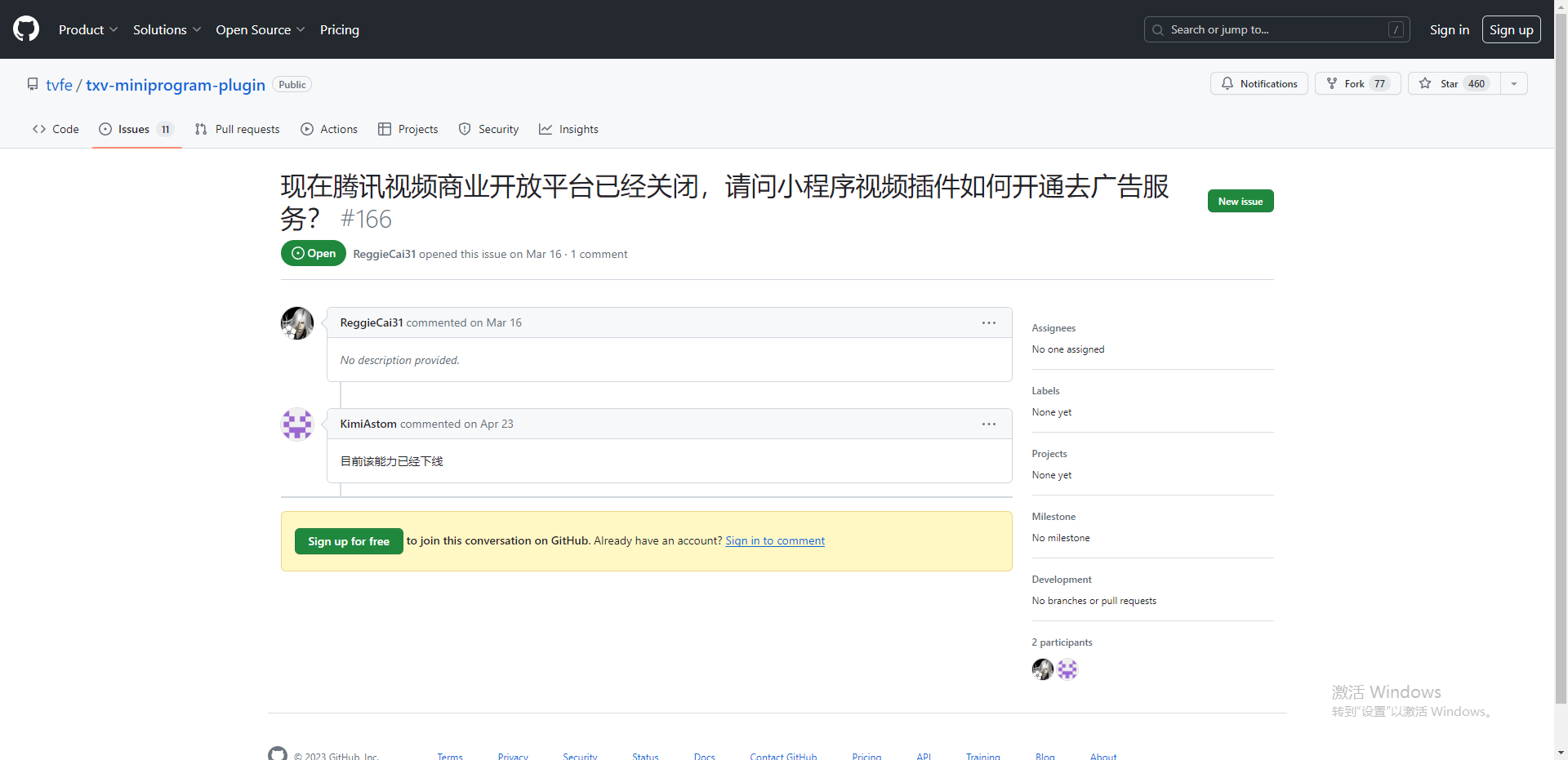The width and height of the screenshot is (1568, 760).
Task: Click the GitHub logo in the header
Action: (x=26, y=29)
